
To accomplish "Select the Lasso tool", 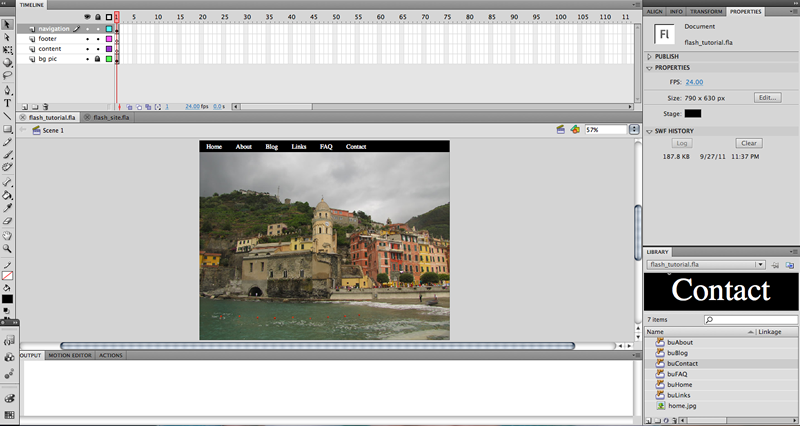I will [7, 76].
